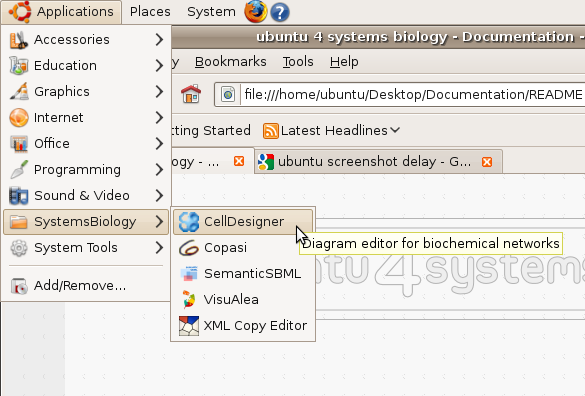Click the System Tools gear icon
The height and width of the screenshot is (396, 585).
(19, 247)
